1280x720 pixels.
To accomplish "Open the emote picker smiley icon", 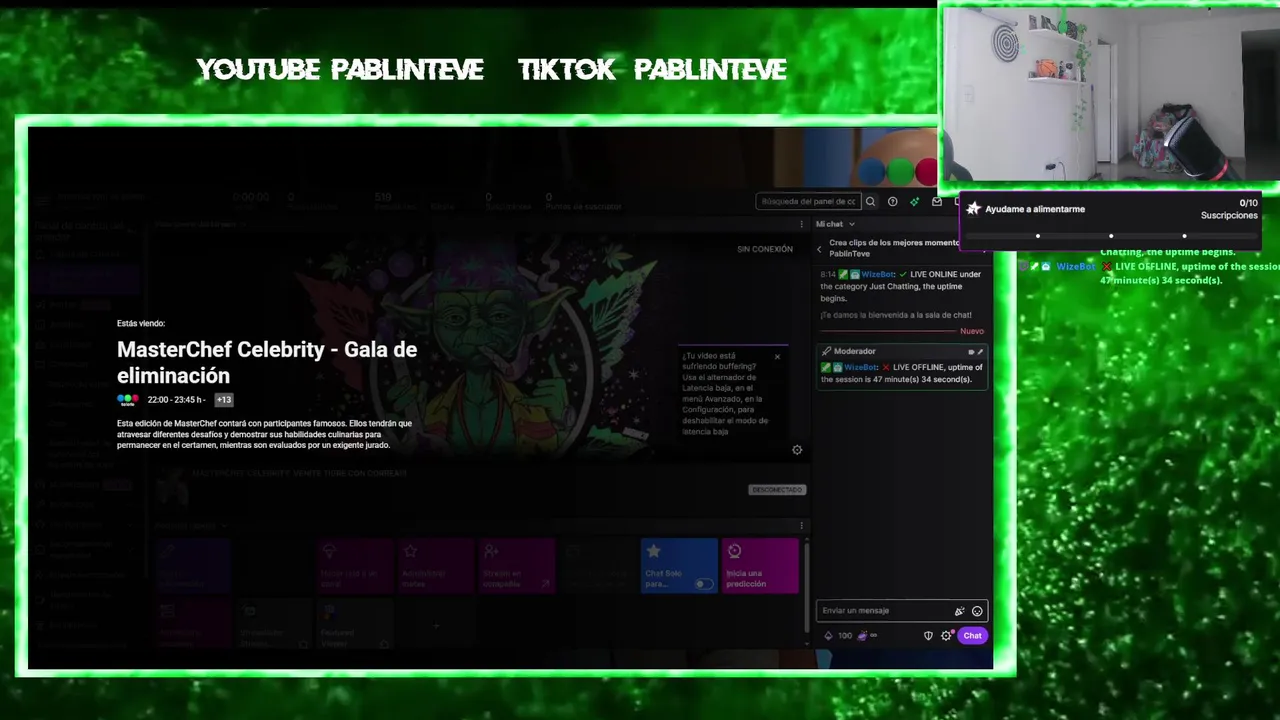I will pyautogui.click(x=977, y=611).
